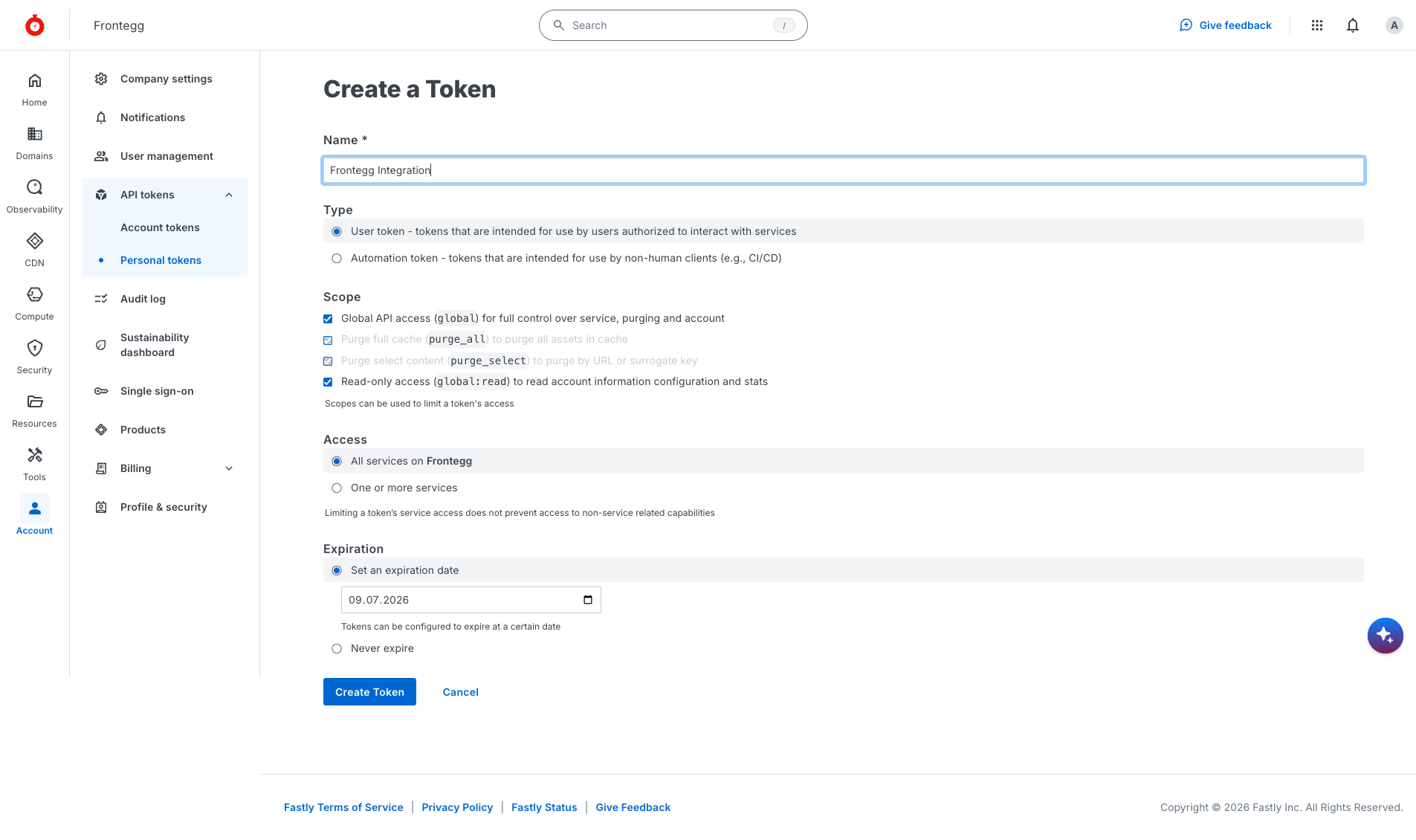
Task: Click the Fastly logo
Action: pos(34,25)
